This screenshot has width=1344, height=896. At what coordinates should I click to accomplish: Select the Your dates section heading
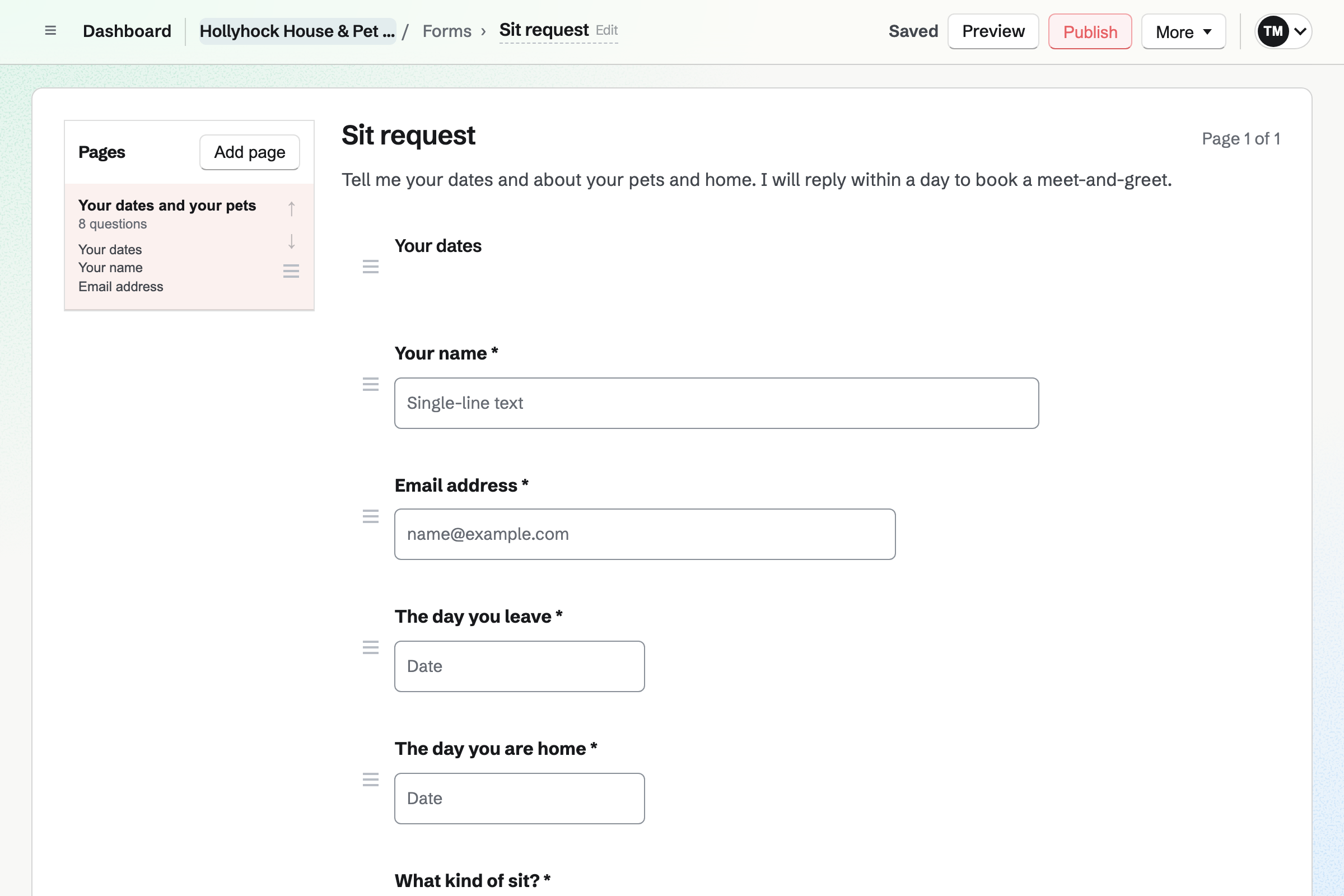(x=438, y=246)
